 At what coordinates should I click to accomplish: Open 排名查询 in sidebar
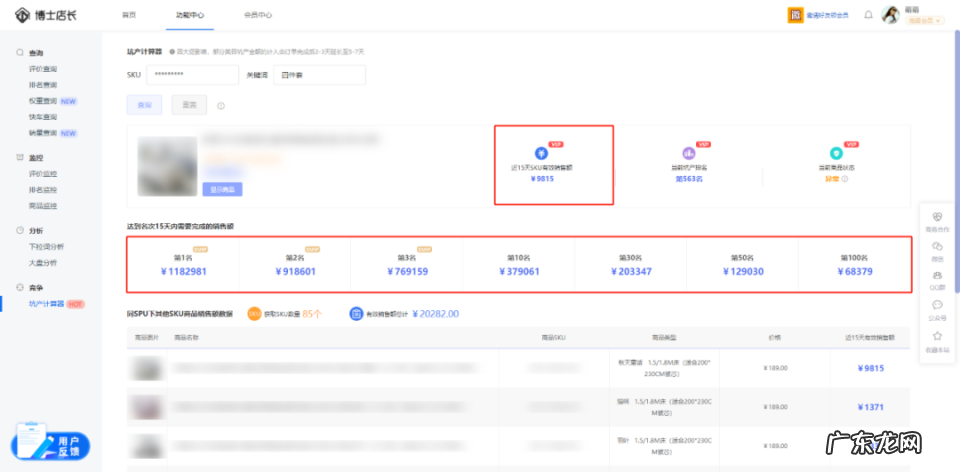tap(43, 85)
